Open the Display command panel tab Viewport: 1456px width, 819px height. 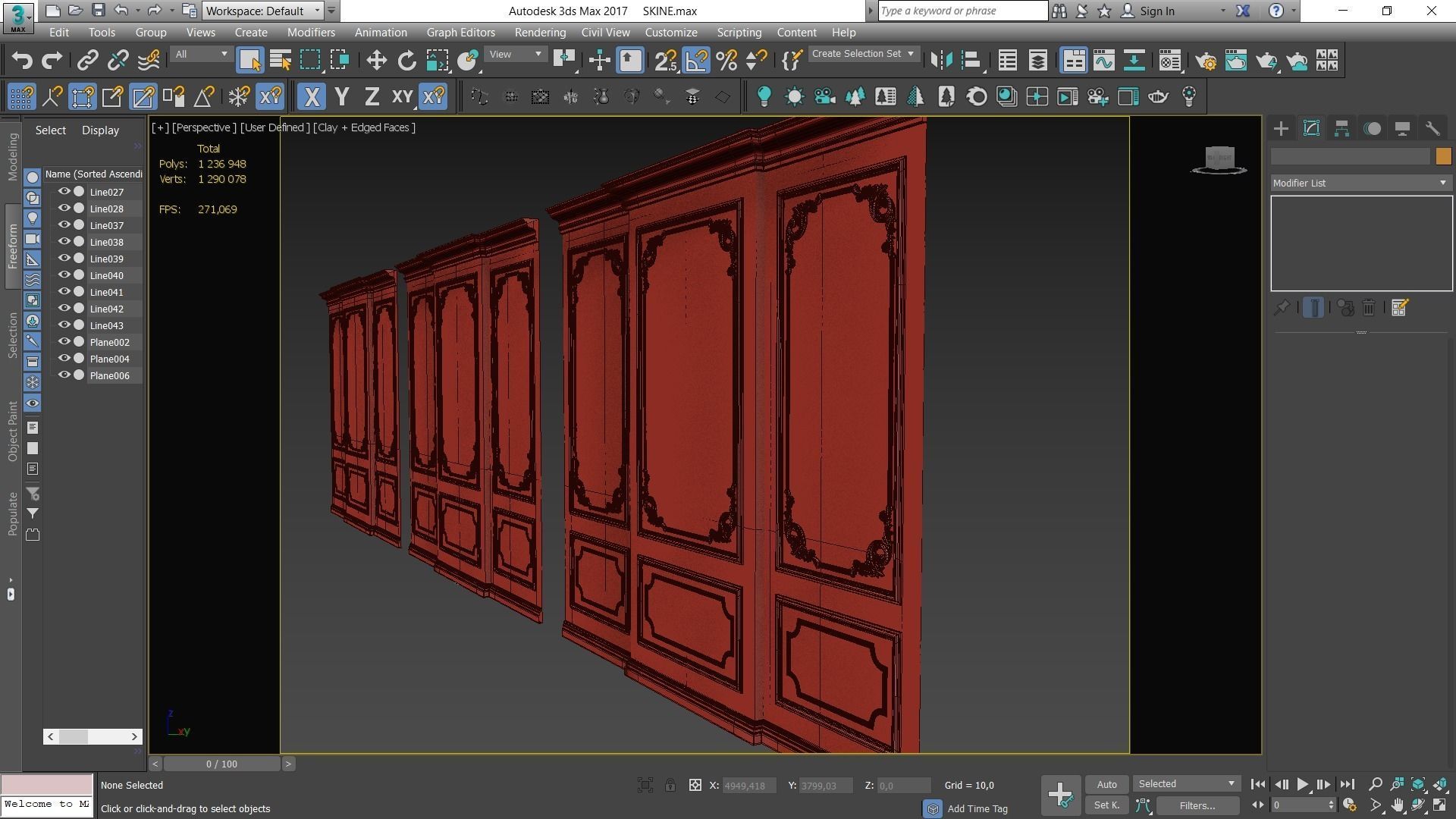click(x=1402, y=128)
